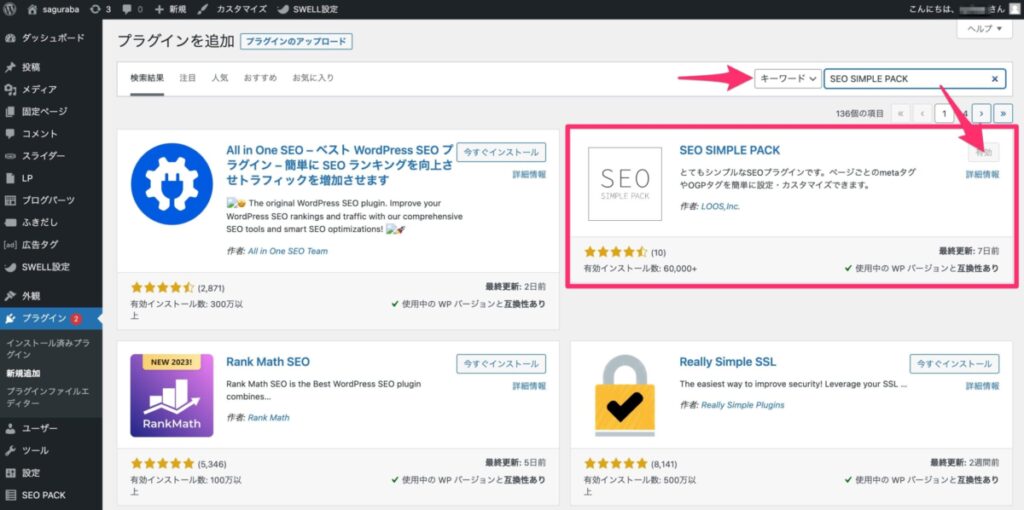Switch to the 注目 tab
This screenshot has height=510, width=1024.
pos(187,78)
